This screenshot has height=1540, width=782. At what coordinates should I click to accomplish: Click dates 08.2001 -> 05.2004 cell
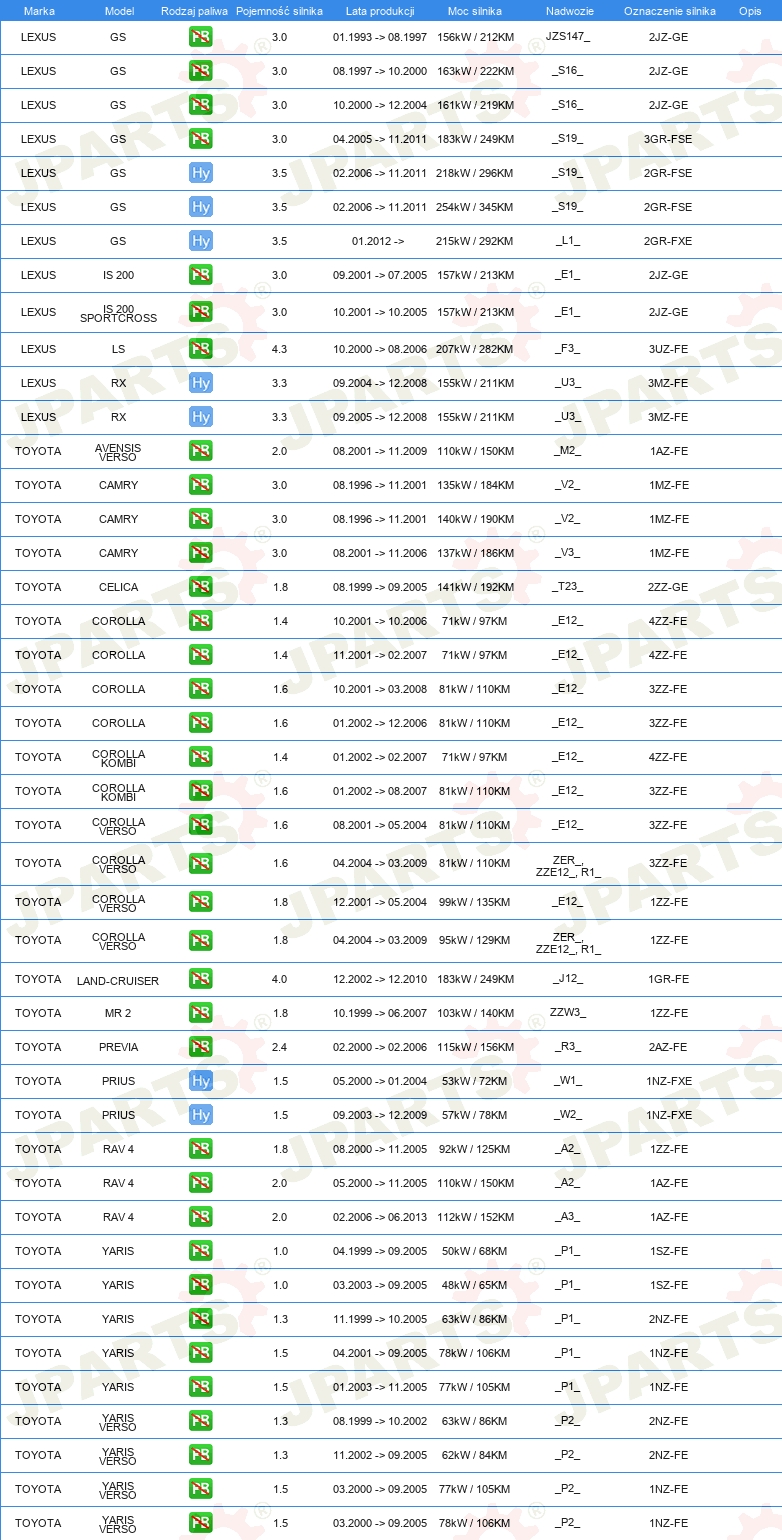pos(380,825)
